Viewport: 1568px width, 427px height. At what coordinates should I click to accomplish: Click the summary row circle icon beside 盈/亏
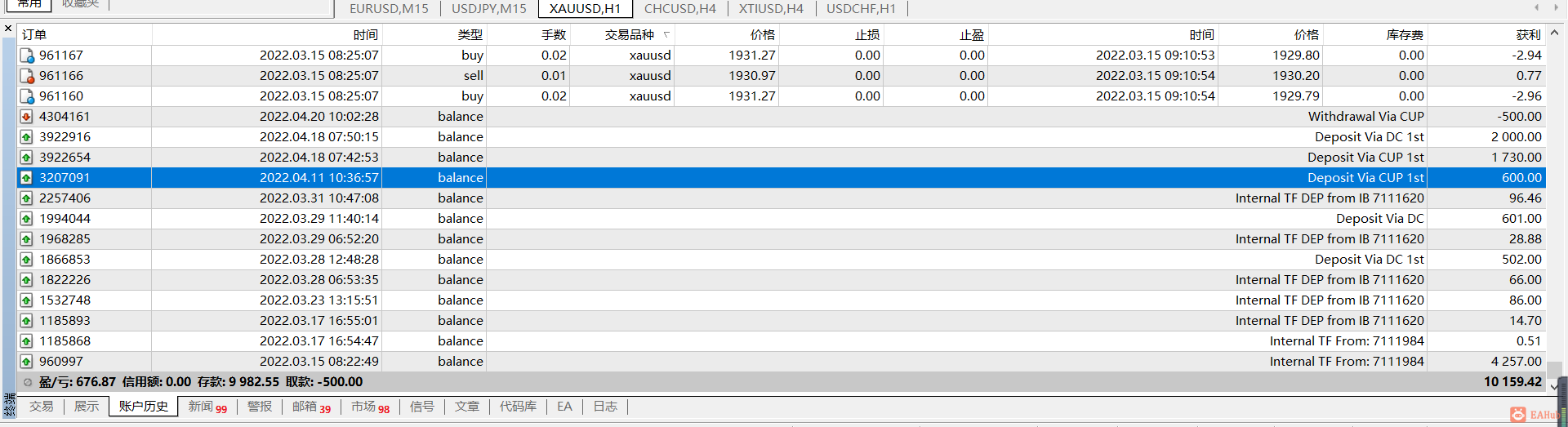28,382
